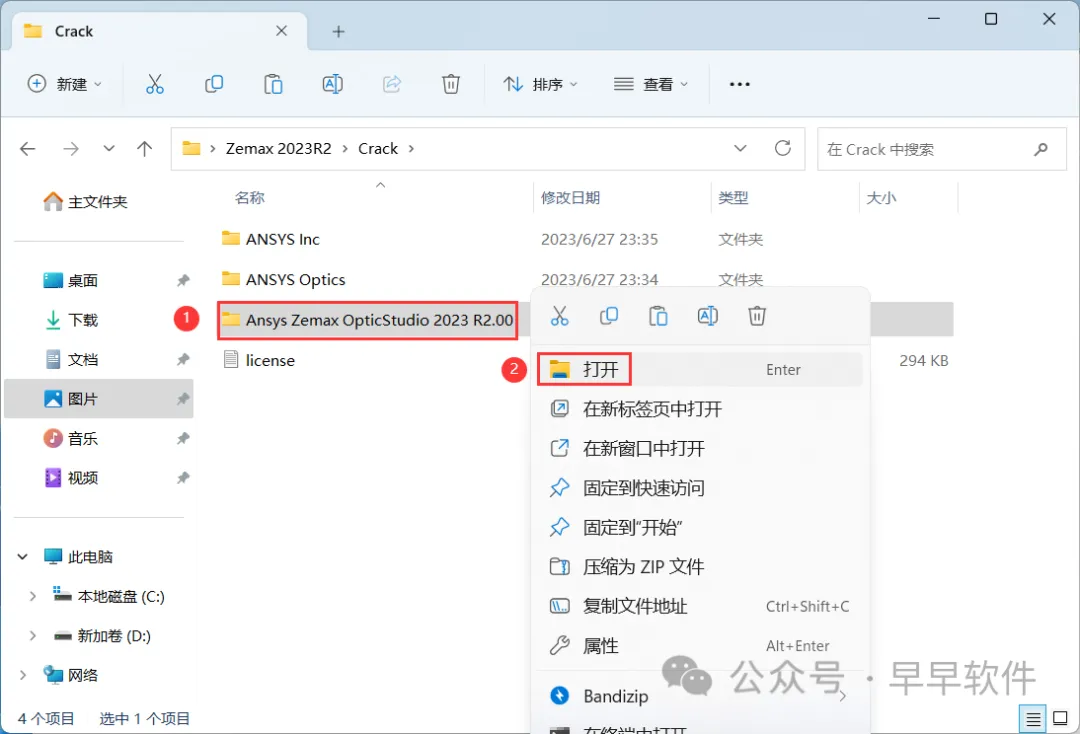
Task: Choose 压缩为 ZIP 文件 in context menu
Action: coord(700,567)
